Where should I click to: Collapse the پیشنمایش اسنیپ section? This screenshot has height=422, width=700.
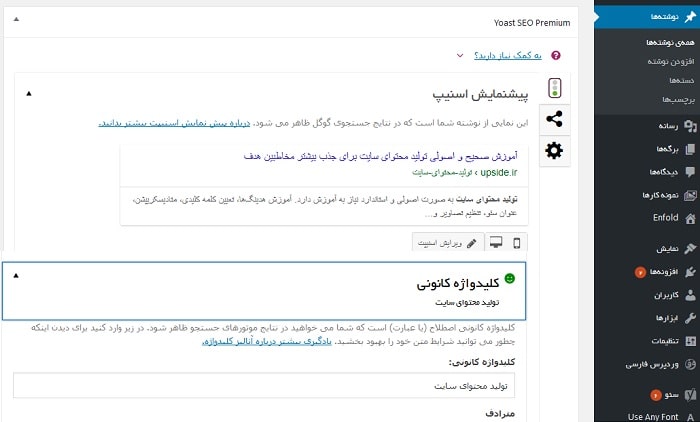click(29, 93)
